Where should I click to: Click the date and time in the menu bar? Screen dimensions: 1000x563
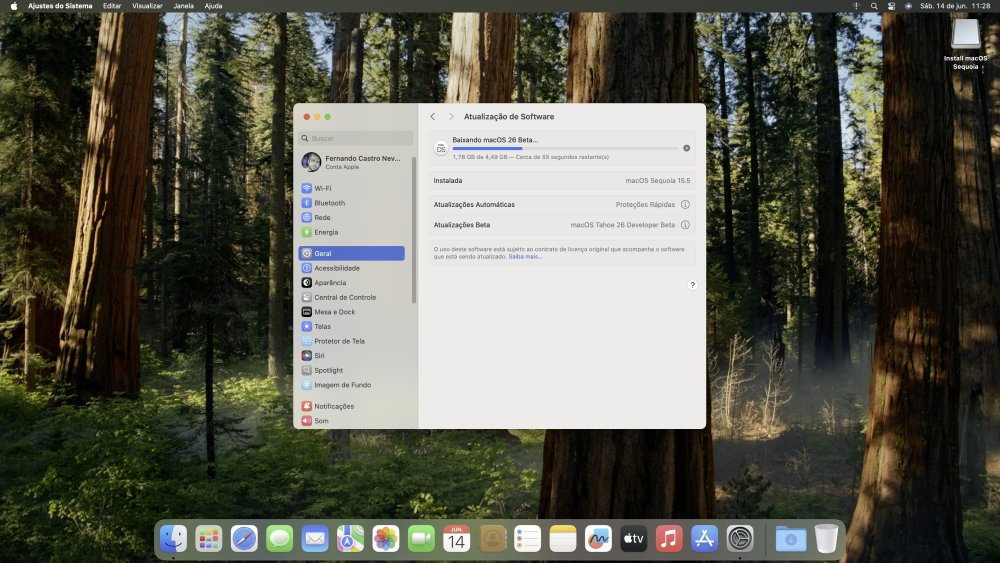pos(955,6)
